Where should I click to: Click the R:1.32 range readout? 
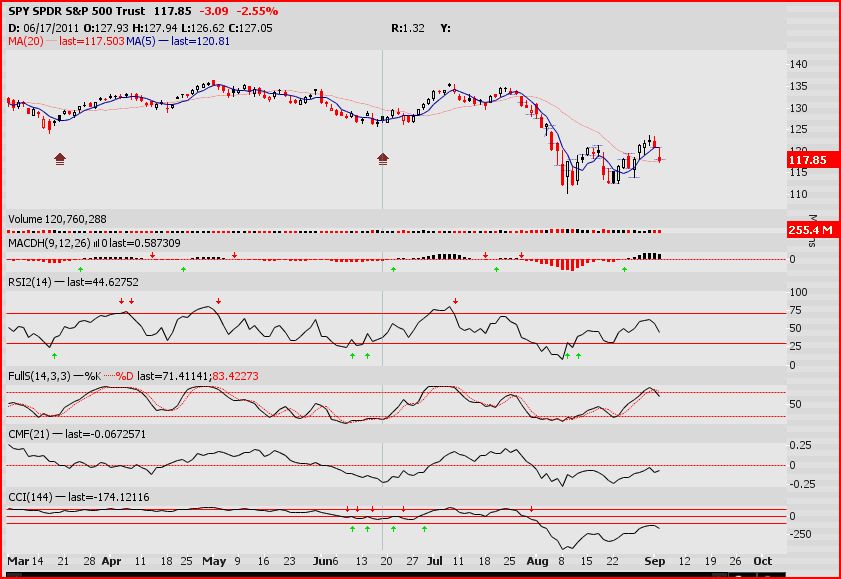point(408,28)
